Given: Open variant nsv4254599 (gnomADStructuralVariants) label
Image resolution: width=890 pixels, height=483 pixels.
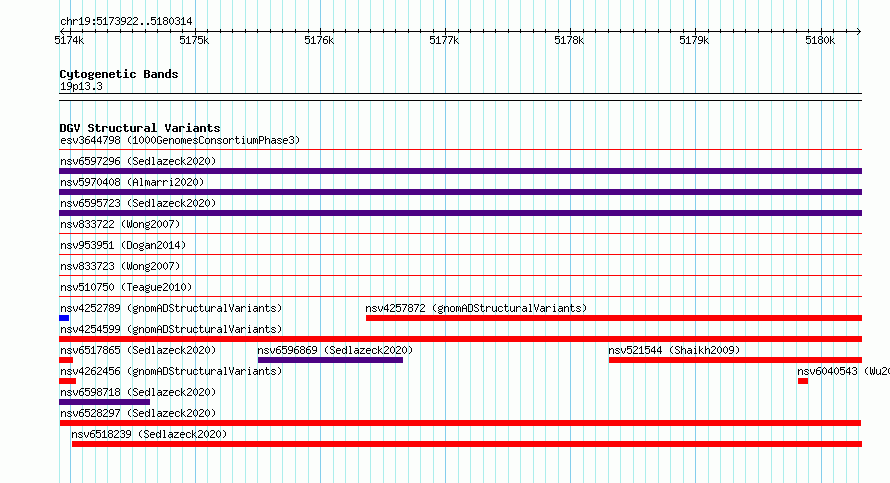Looking at the screenshot, I should tap(171, 329).
